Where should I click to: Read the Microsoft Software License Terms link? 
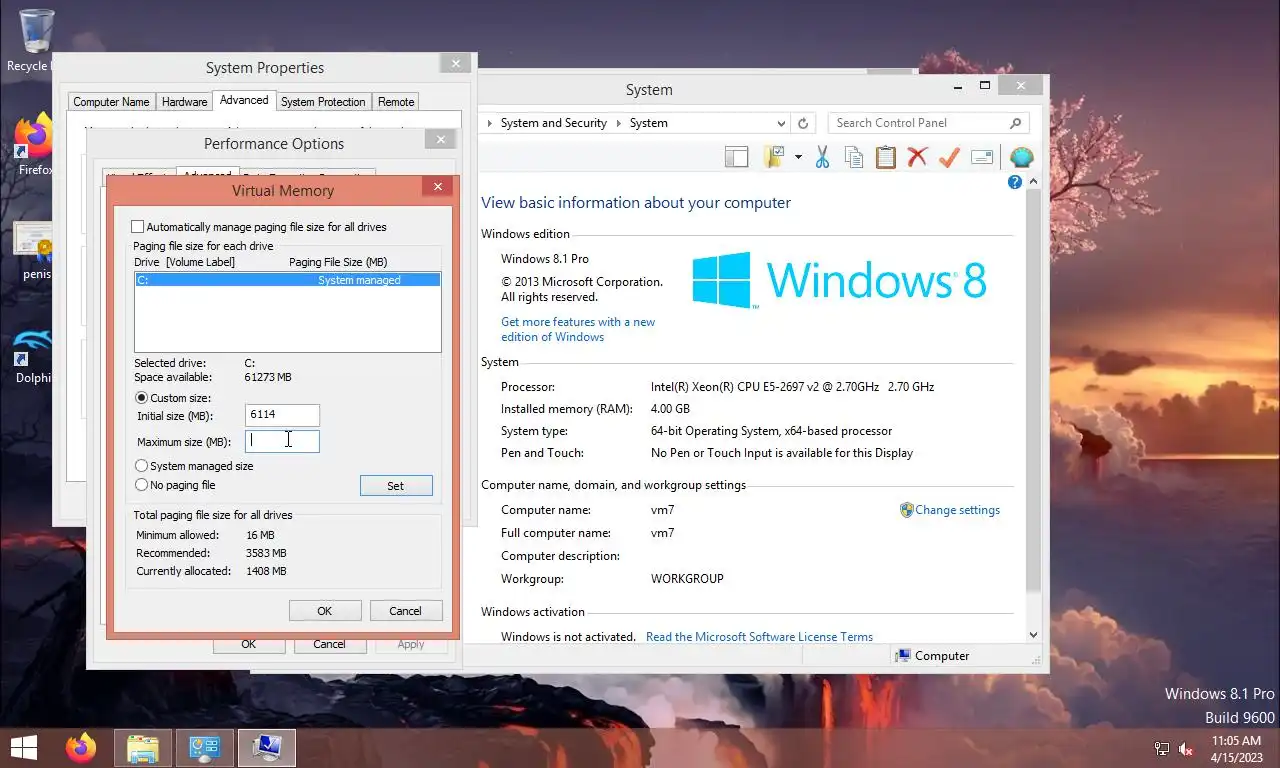(x=759, y=637)
